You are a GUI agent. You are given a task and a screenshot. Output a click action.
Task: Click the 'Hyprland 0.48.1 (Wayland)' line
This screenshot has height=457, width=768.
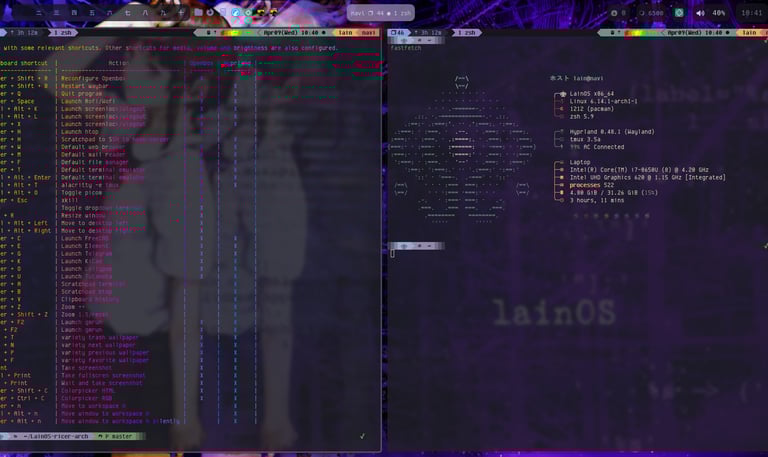click(x=612, y=132)
